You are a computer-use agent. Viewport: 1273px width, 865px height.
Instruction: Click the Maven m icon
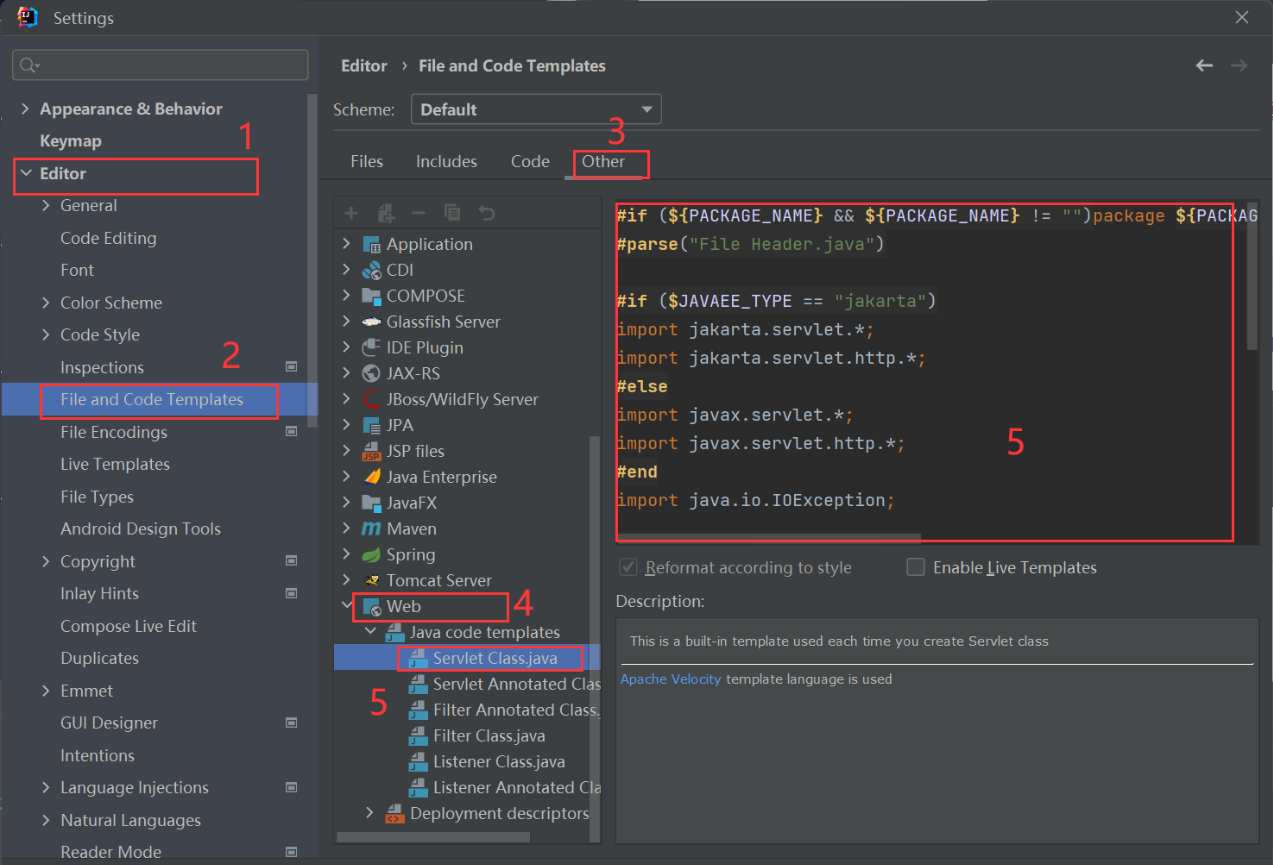click(x=371, y=529)
